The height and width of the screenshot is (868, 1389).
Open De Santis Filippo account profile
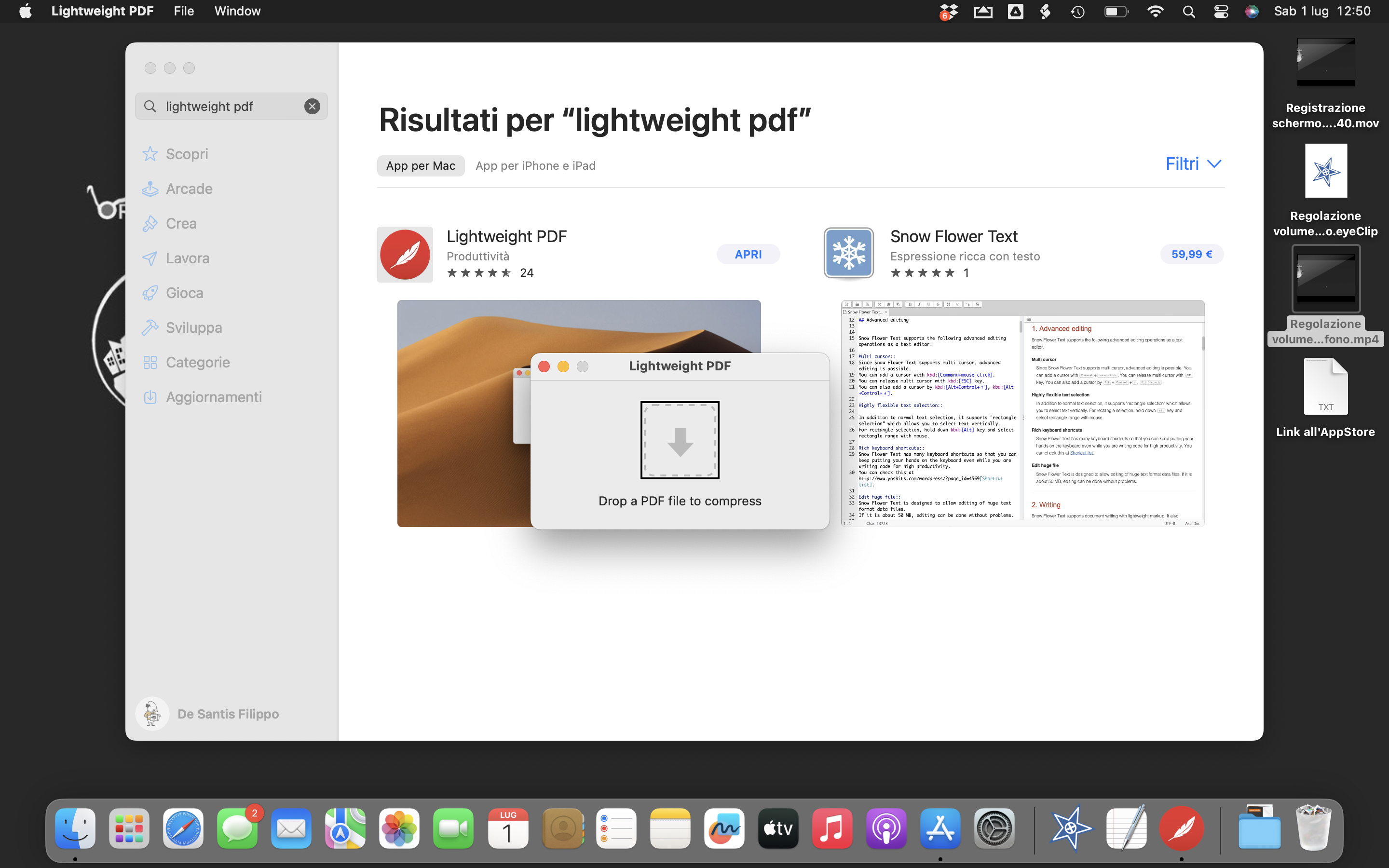click(x=208, y=714)
